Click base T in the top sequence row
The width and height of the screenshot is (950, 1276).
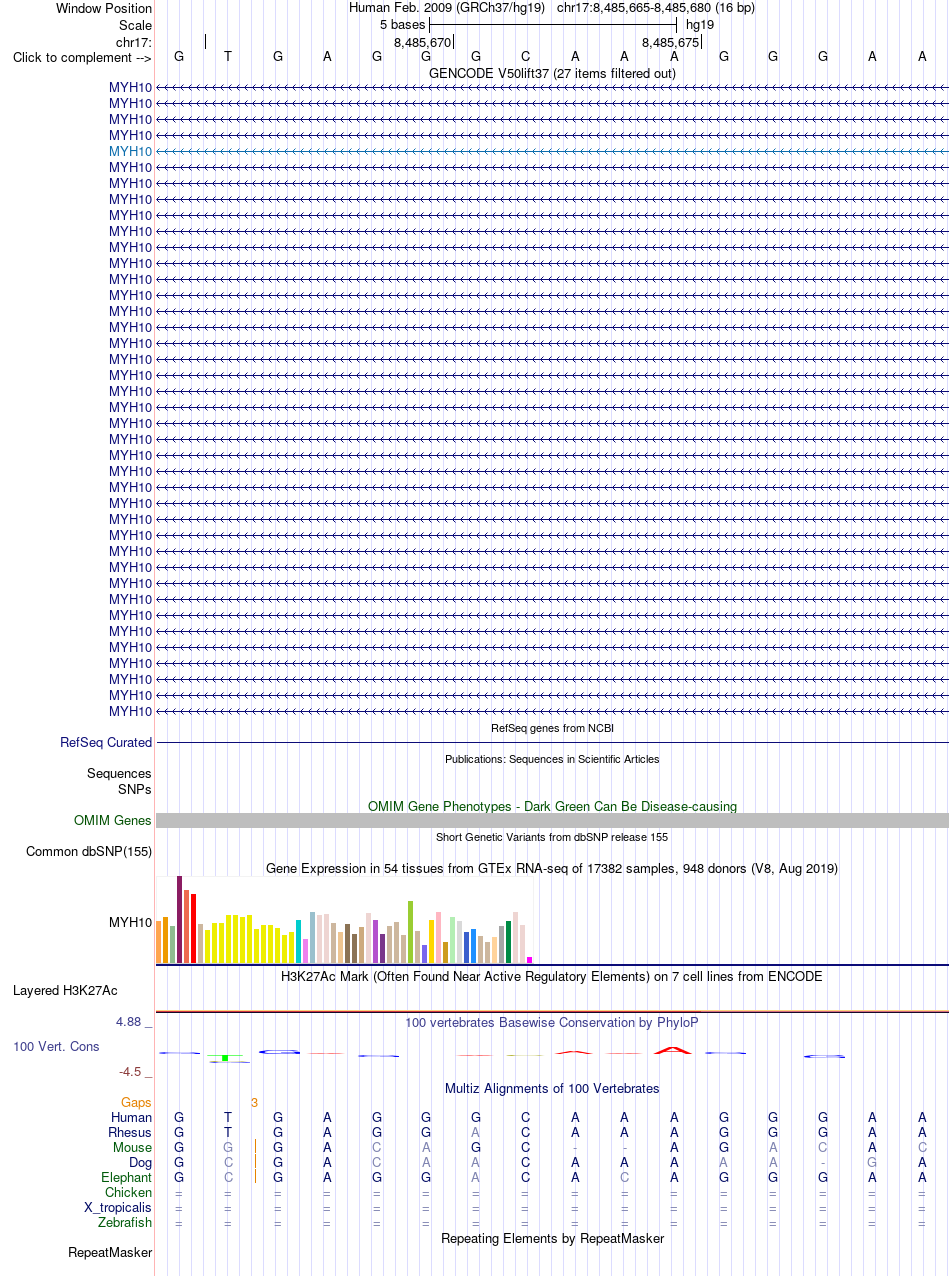pos(228,57)
